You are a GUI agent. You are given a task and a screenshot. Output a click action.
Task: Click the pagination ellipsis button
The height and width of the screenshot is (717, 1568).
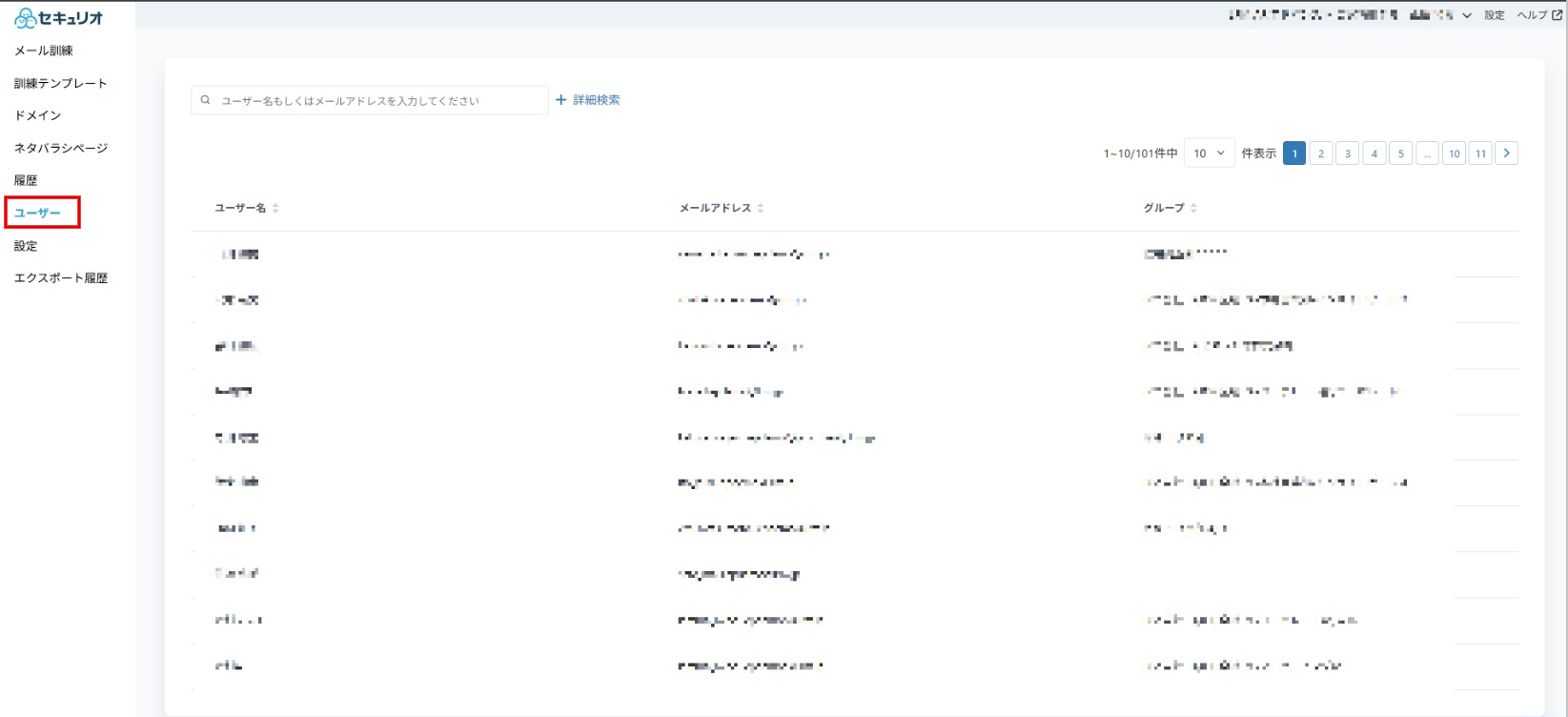[1427, 153]
